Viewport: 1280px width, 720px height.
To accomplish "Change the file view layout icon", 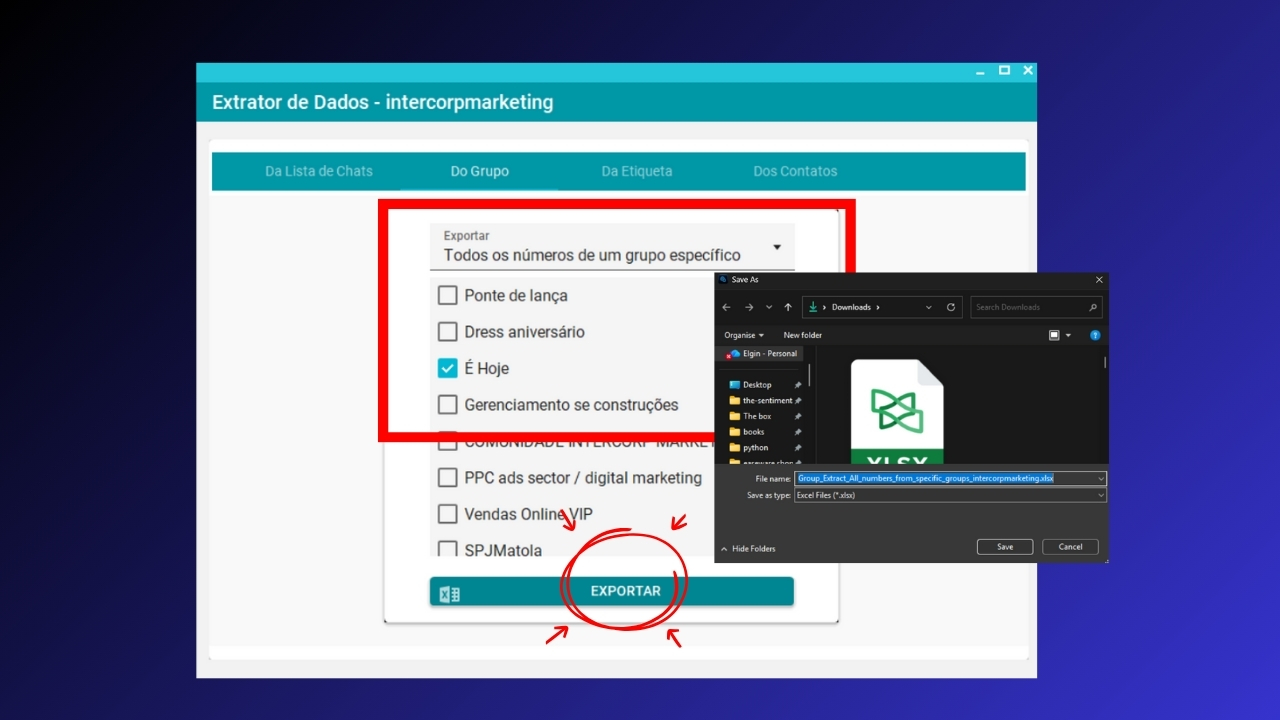I will click(1054, 335).
